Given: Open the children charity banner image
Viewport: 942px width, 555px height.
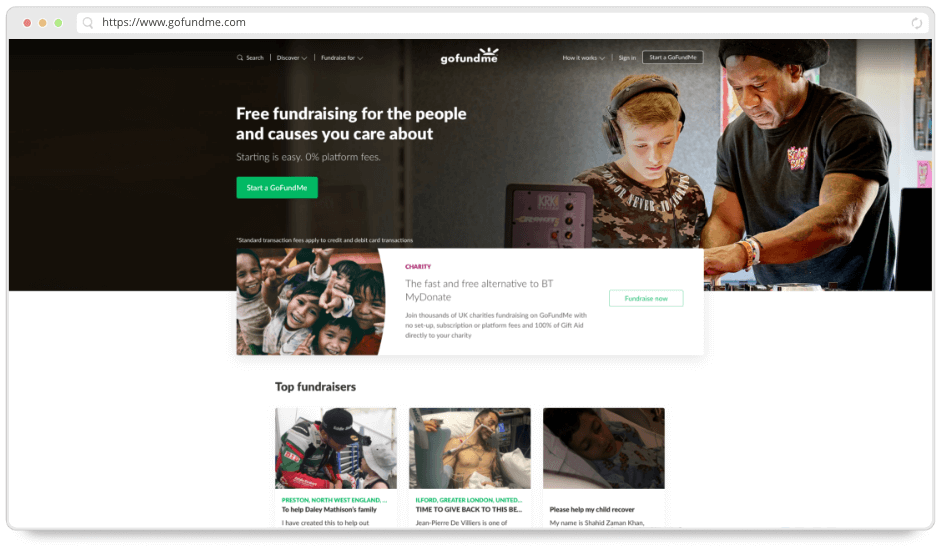Looking at the screenshot, I should [x=311, y=302].
